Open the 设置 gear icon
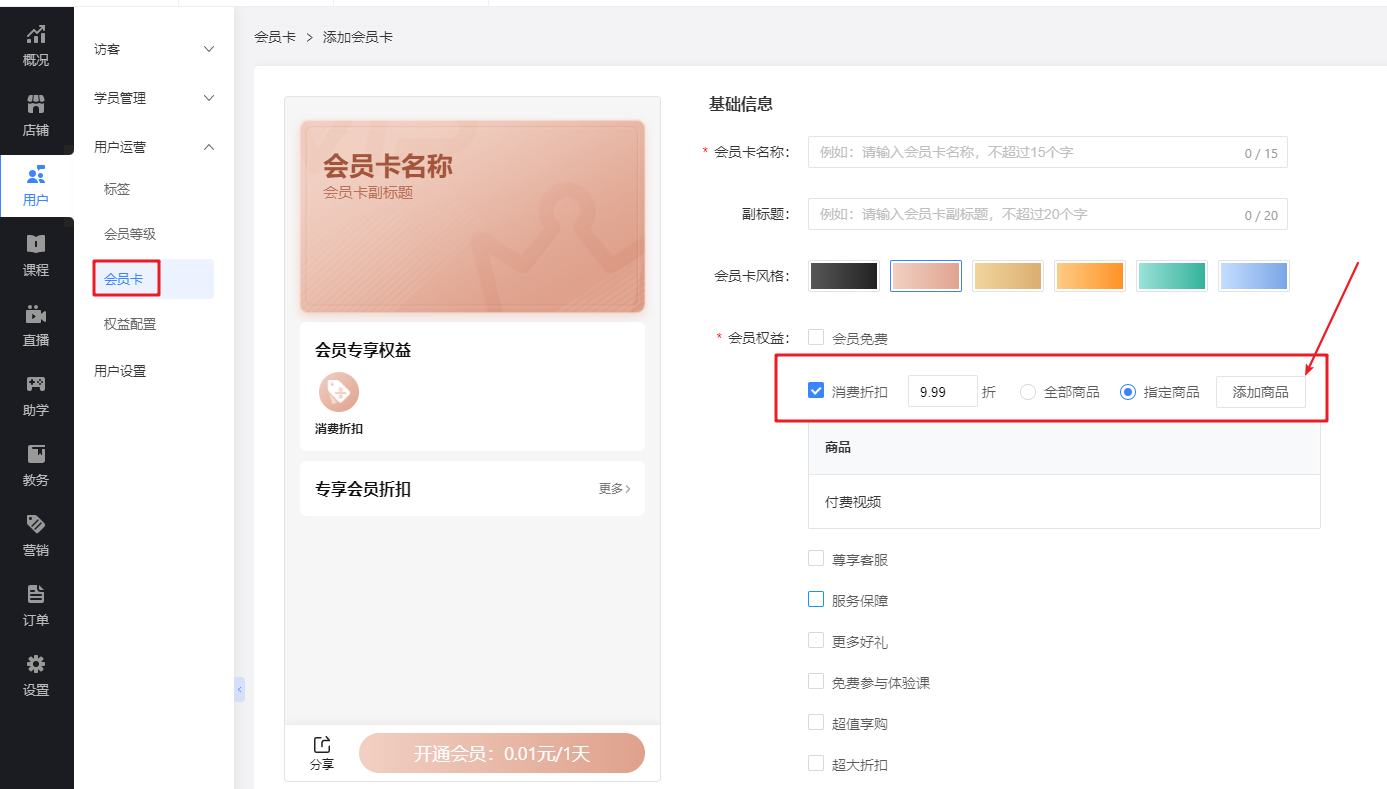This screenshot has height=789, width=1387. [36, 664]
